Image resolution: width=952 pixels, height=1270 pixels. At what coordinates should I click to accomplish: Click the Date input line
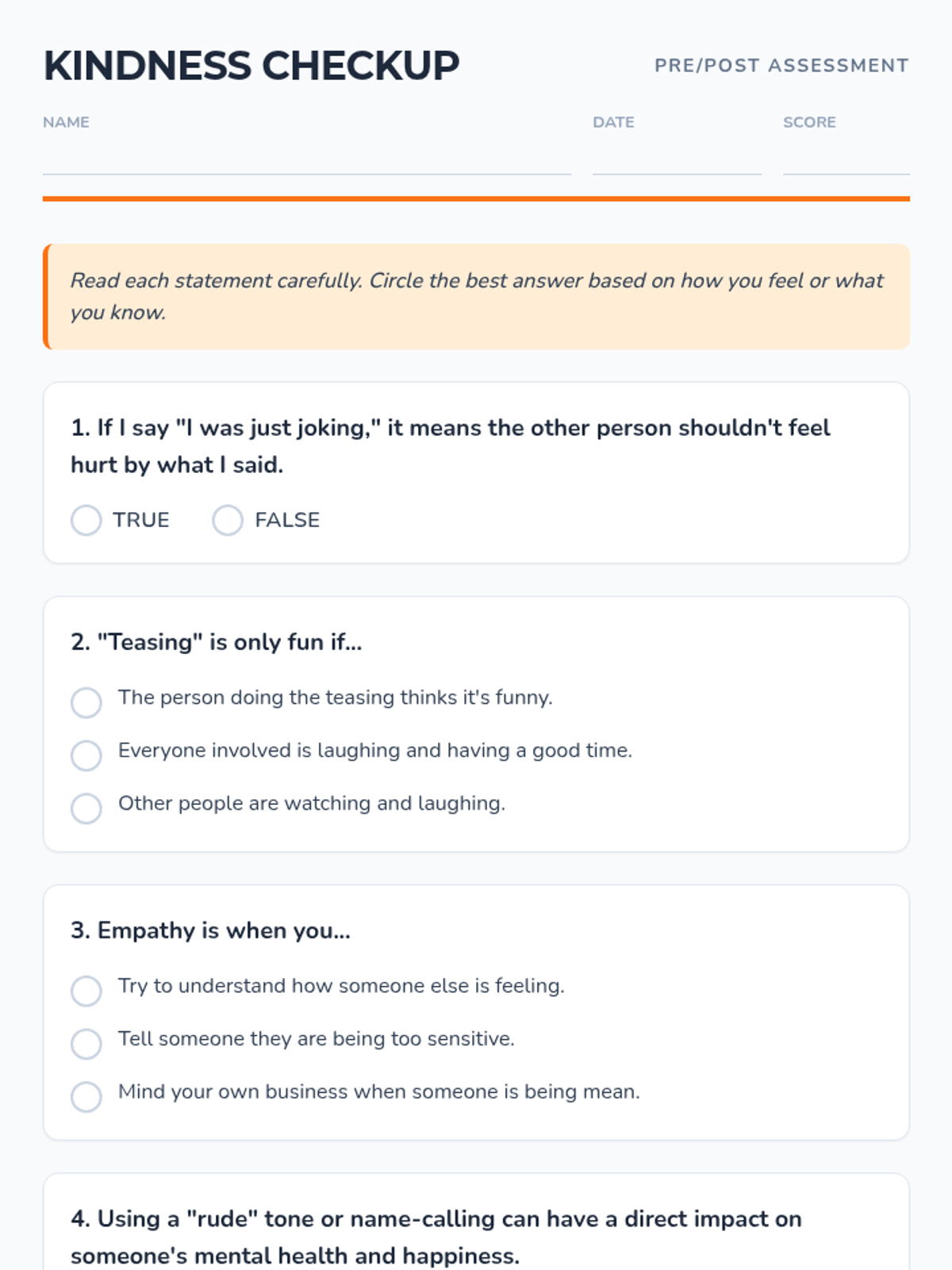click(x=677, y=159)
